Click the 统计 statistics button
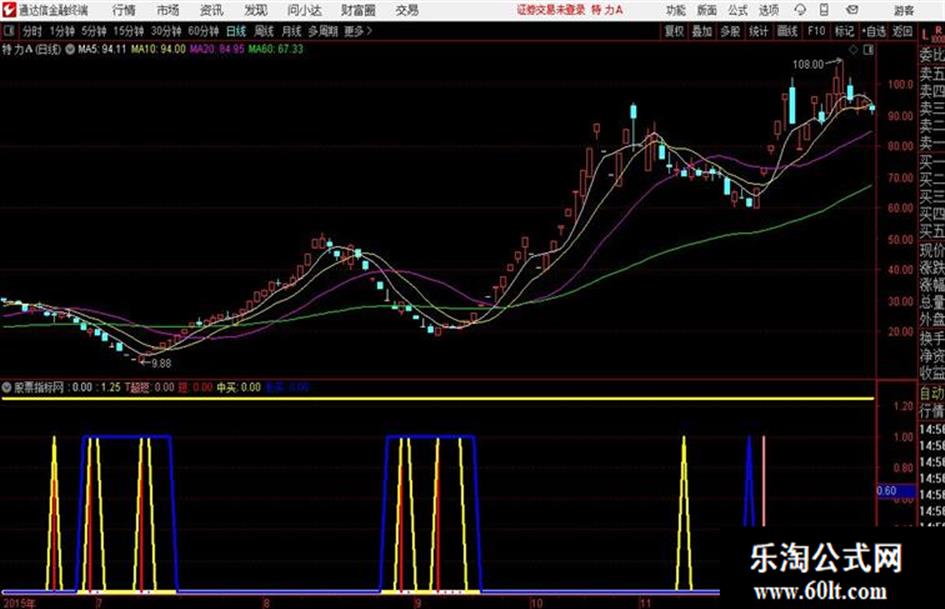The height and width of the screenshot is (609, 945). pos(759,31)
